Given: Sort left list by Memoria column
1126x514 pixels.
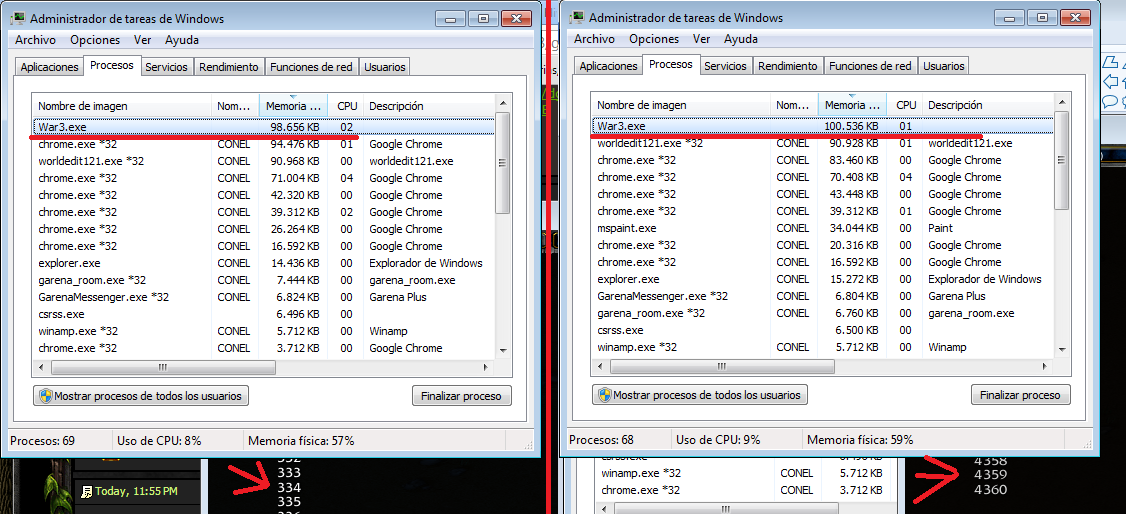Looking at the screenshot, I should pos(293,106).
